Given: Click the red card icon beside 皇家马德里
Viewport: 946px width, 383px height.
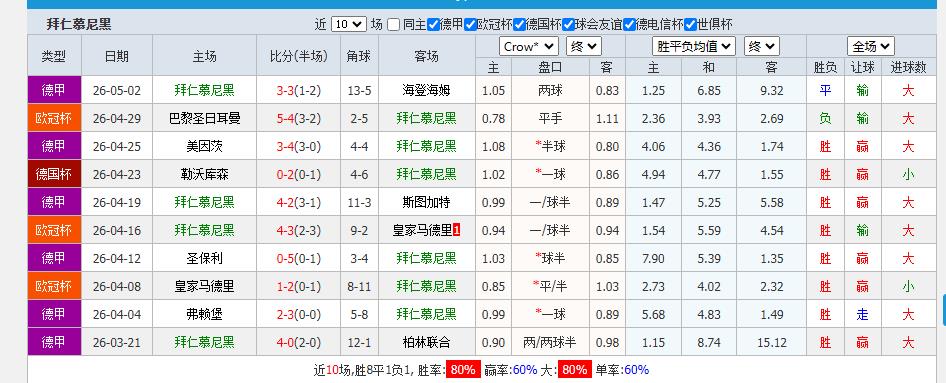Looking at the screenshot, I should pyautogui.click(x=457, y=230).
